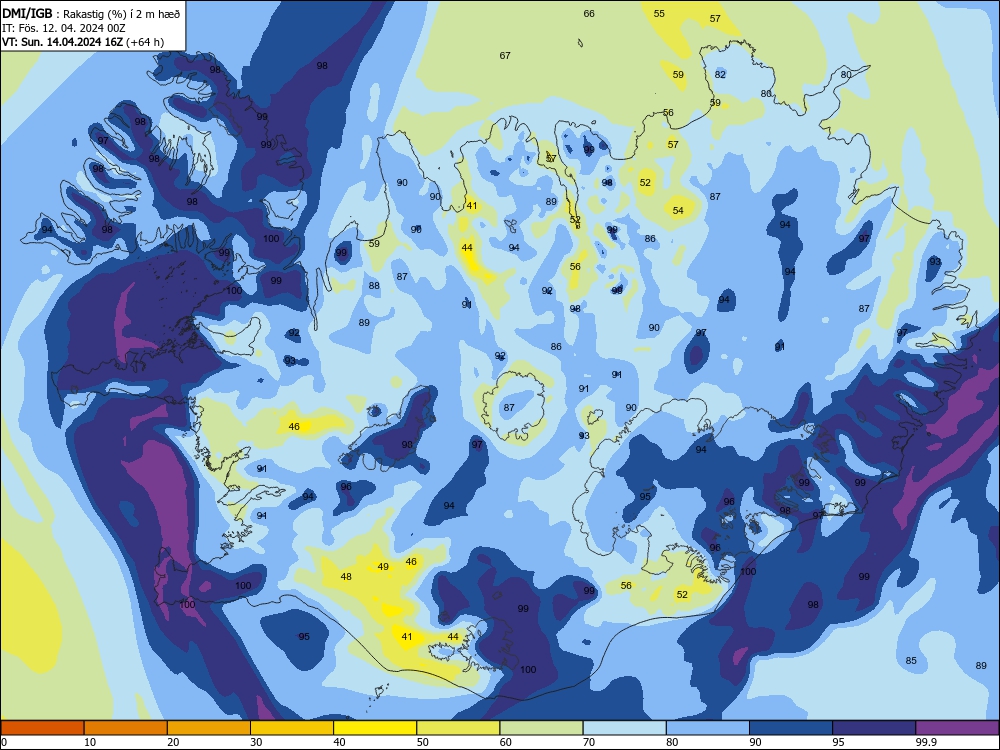Click the (+64 h) forecast offset text

145,42
